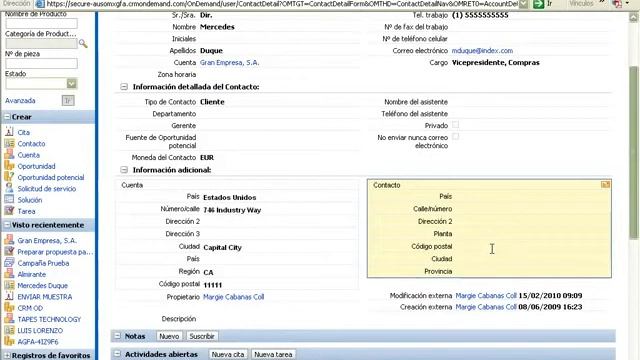This screenshot has width=640, height=360.
Task: Click the page vertical scrollbar thumb
Action: coord(633,153)
